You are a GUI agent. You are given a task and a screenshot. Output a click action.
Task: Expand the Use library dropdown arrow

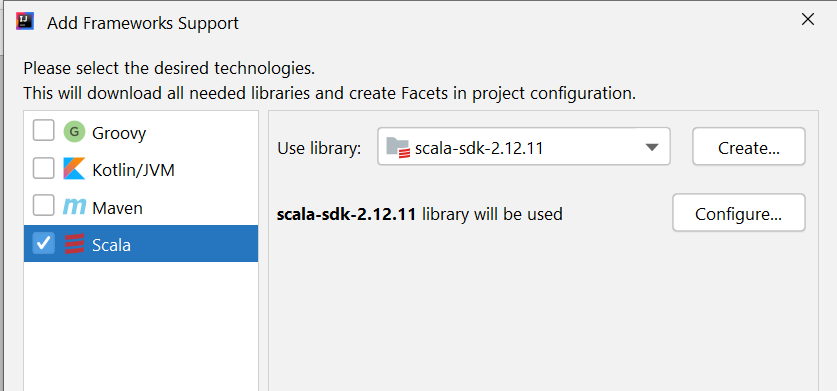click(x=652, y=147)
